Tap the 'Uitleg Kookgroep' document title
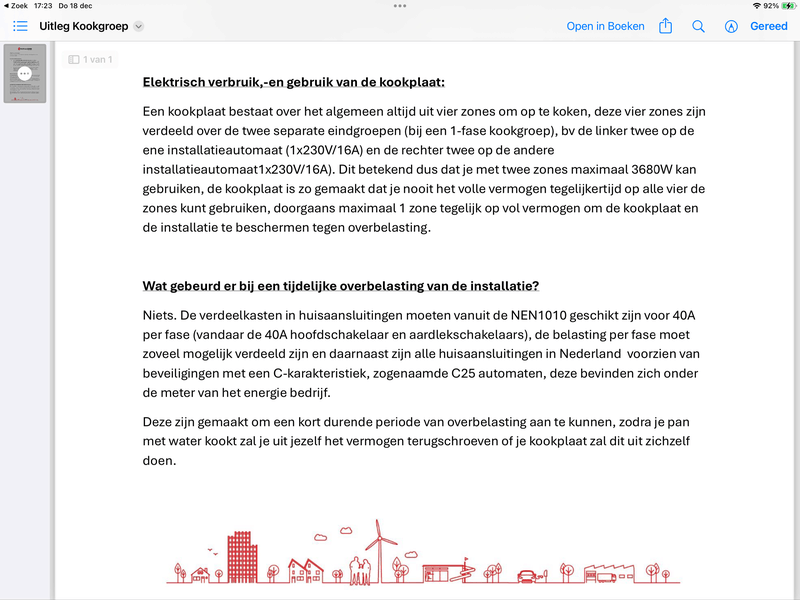Viewport: 800px width, 600px height. coord(85,27)
